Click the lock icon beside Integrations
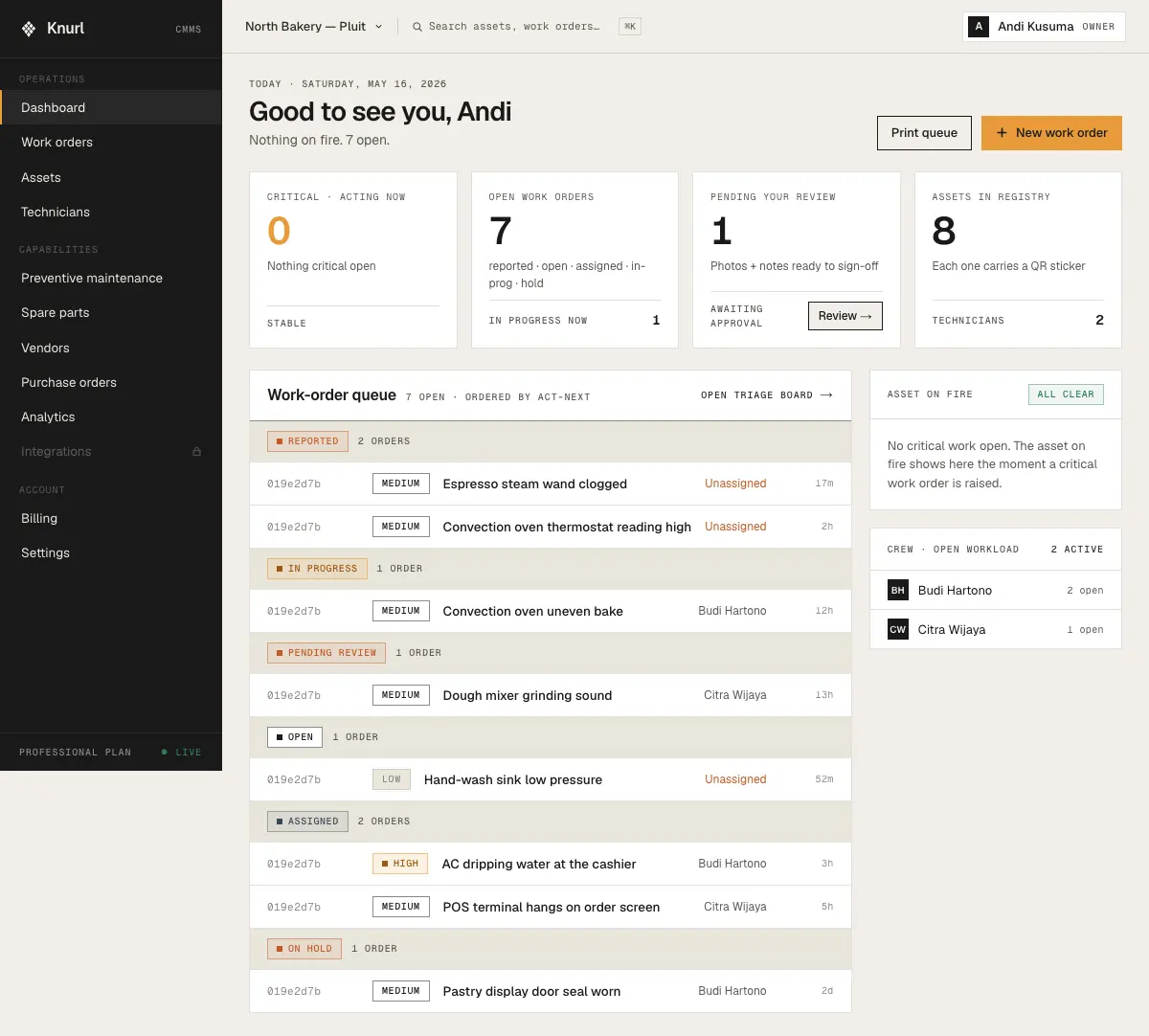 click(196, 452)
